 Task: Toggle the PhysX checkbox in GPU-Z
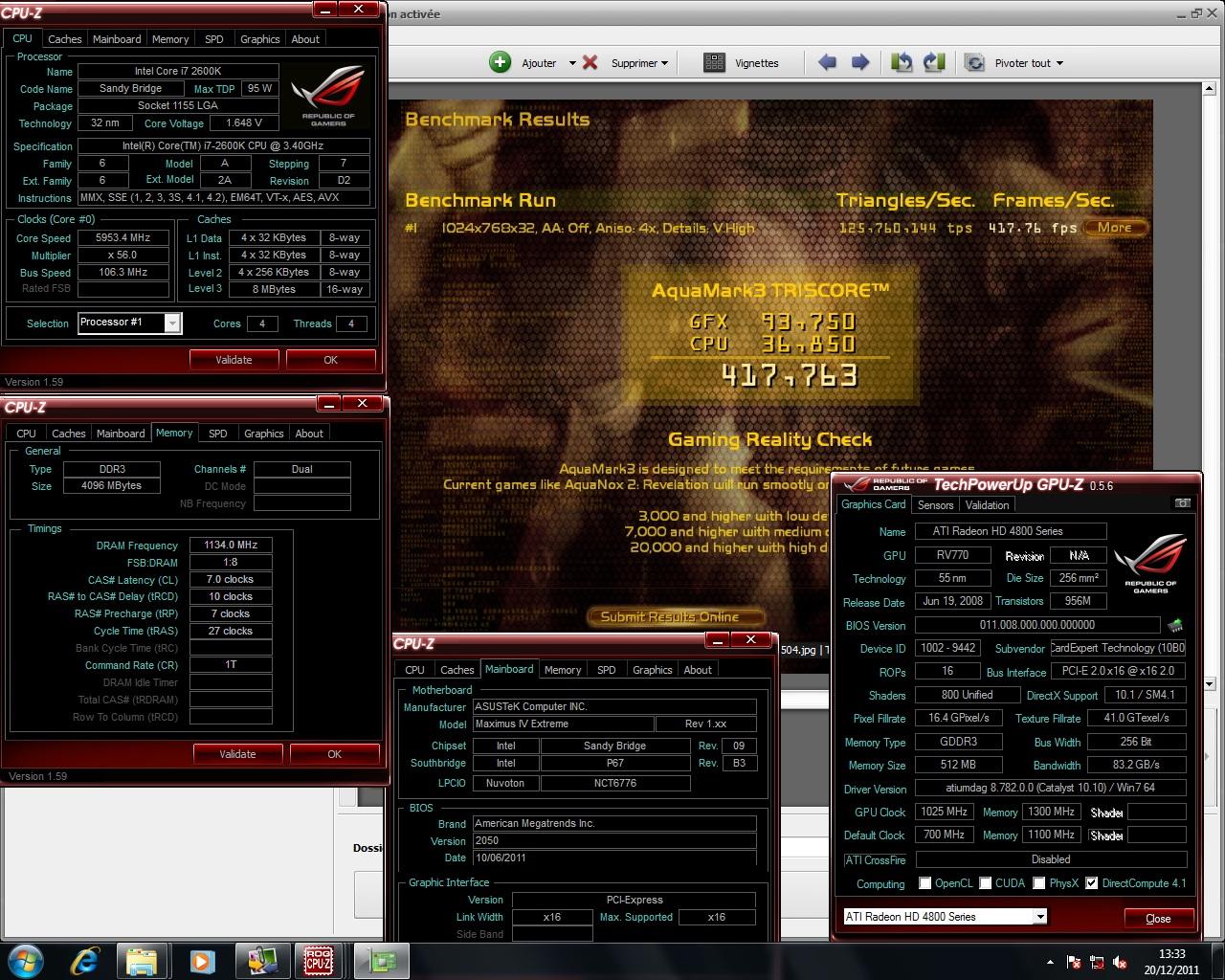pyautogui.click(x=1038, y=883)
